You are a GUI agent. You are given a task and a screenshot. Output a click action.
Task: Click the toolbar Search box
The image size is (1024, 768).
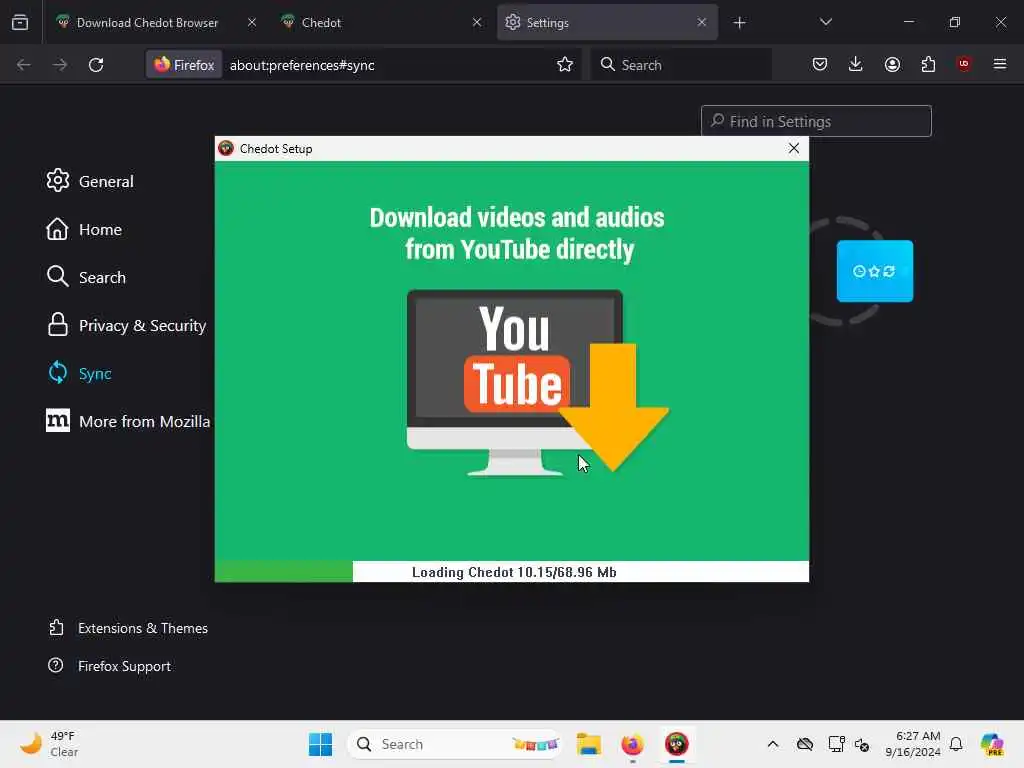click(x=681, y=65)
